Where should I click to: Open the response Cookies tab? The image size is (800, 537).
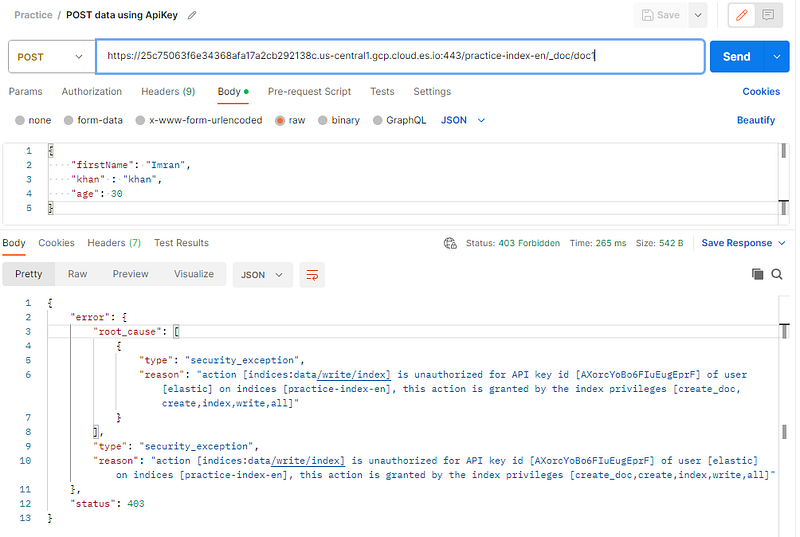coord(56,243)
